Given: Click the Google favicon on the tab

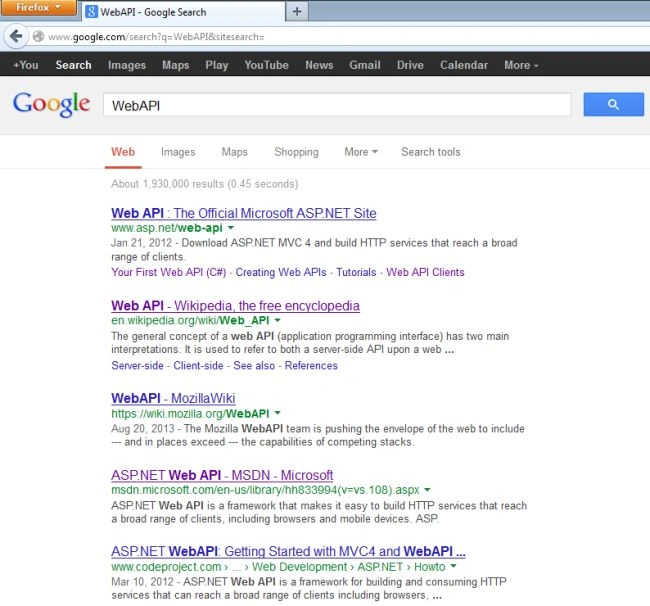Looking at the screenshot, I should pos(91,12).
